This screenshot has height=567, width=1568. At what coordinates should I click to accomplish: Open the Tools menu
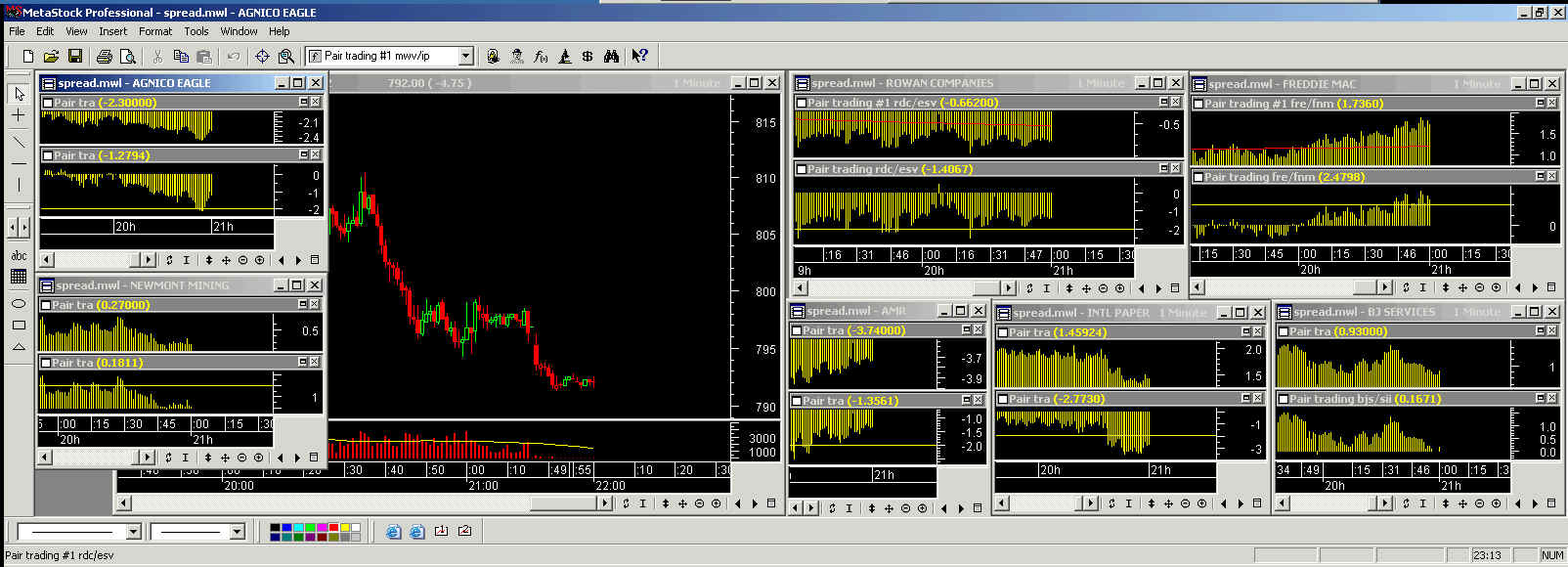coord(196,31)
